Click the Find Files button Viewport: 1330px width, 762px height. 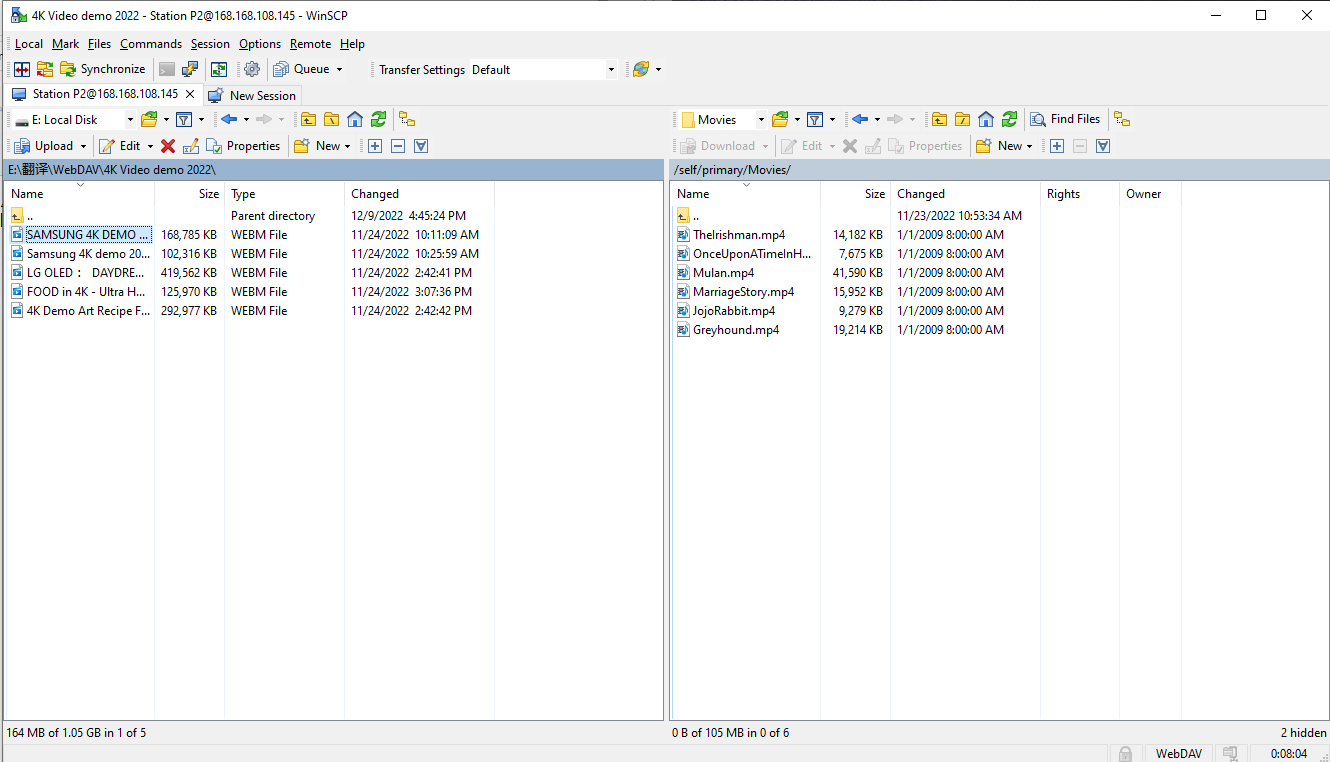tap(1065, 119)
